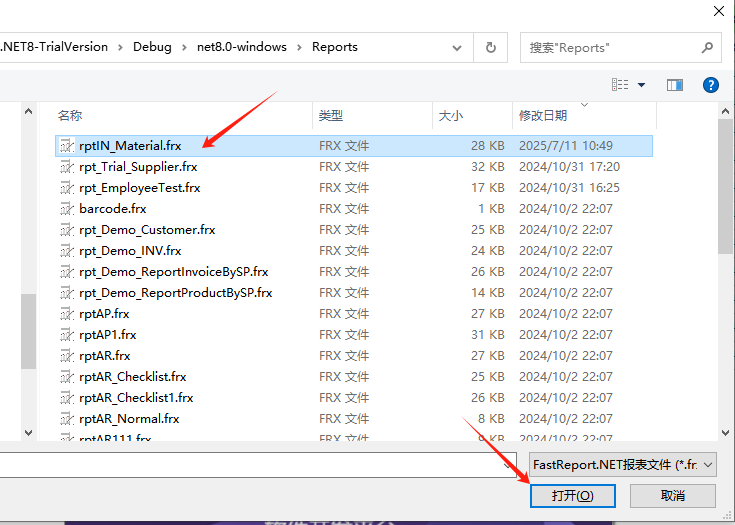This screenshot has width=735, height=525.
Task: Toggle the preview pane icon
Action: click(675, 85)
